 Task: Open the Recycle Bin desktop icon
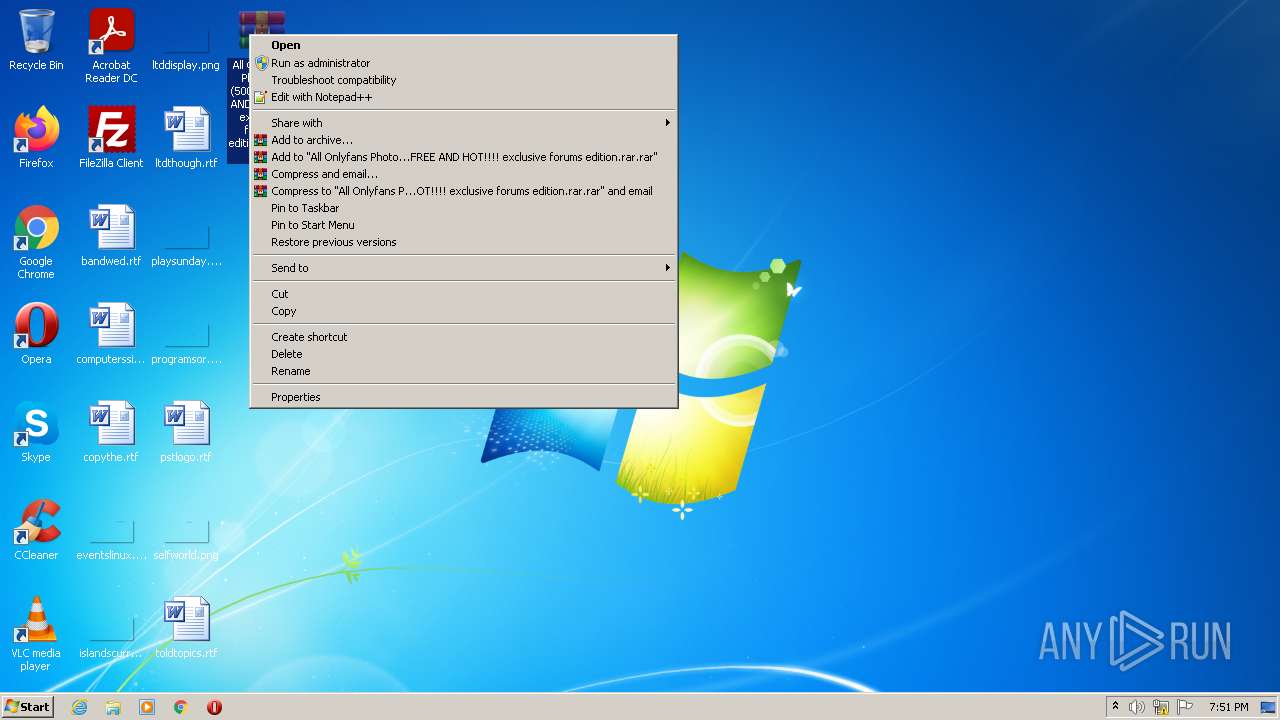[36, 40]
